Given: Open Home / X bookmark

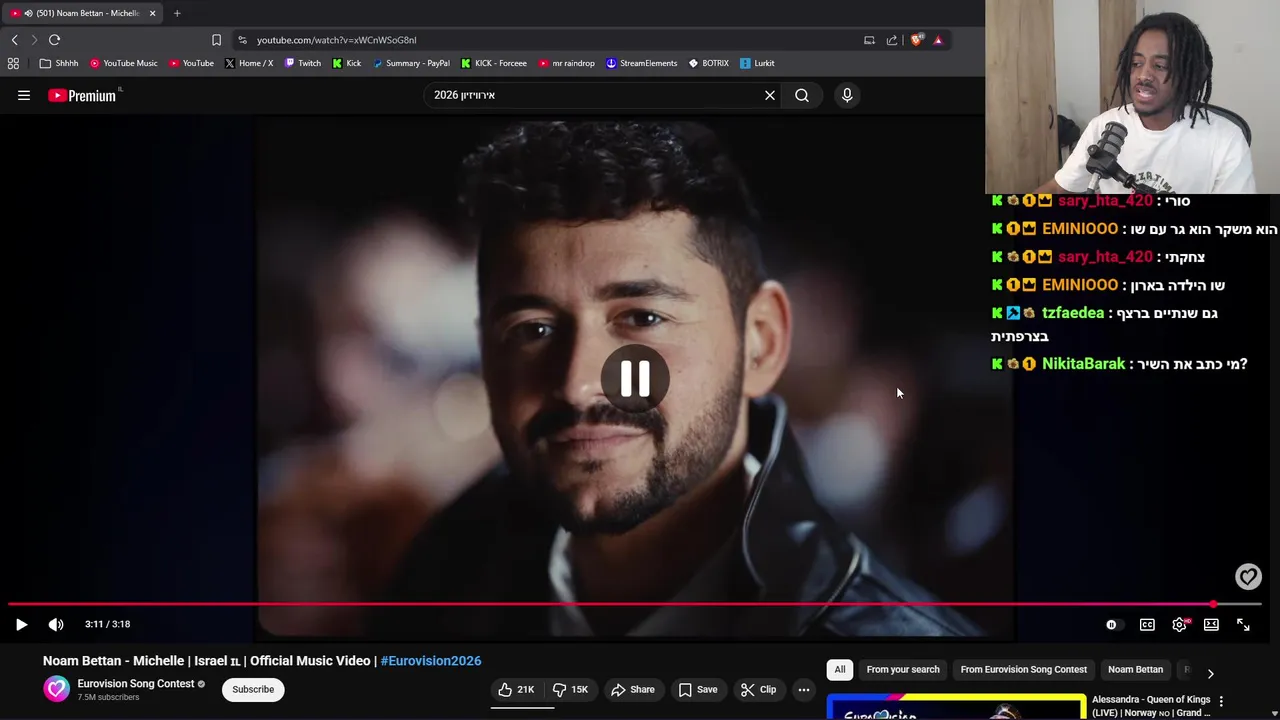Looking at the screenshot, I should click(249, 63).
